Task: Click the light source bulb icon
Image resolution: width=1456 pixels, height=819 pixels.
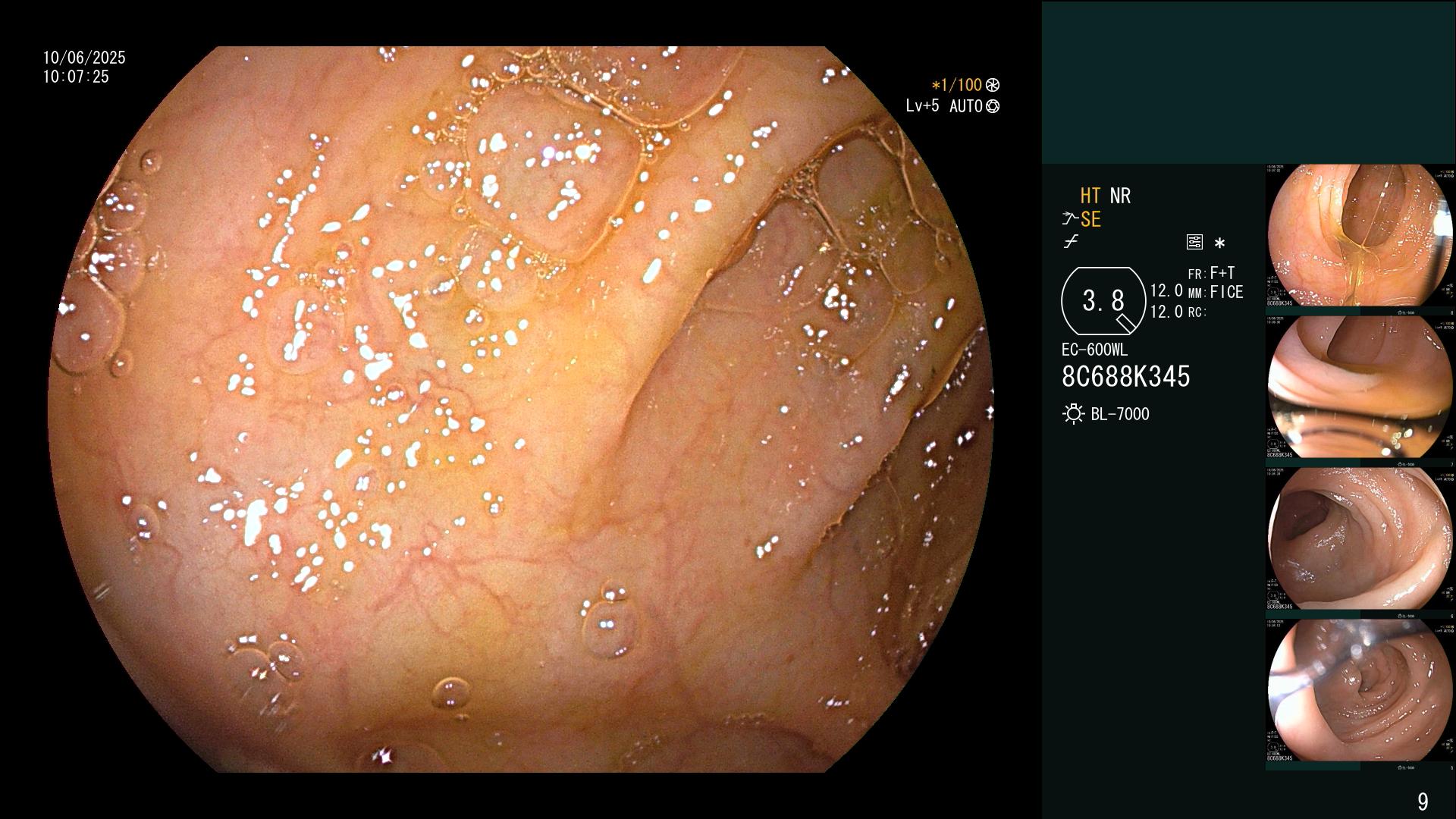Action: click(1073, 414)
